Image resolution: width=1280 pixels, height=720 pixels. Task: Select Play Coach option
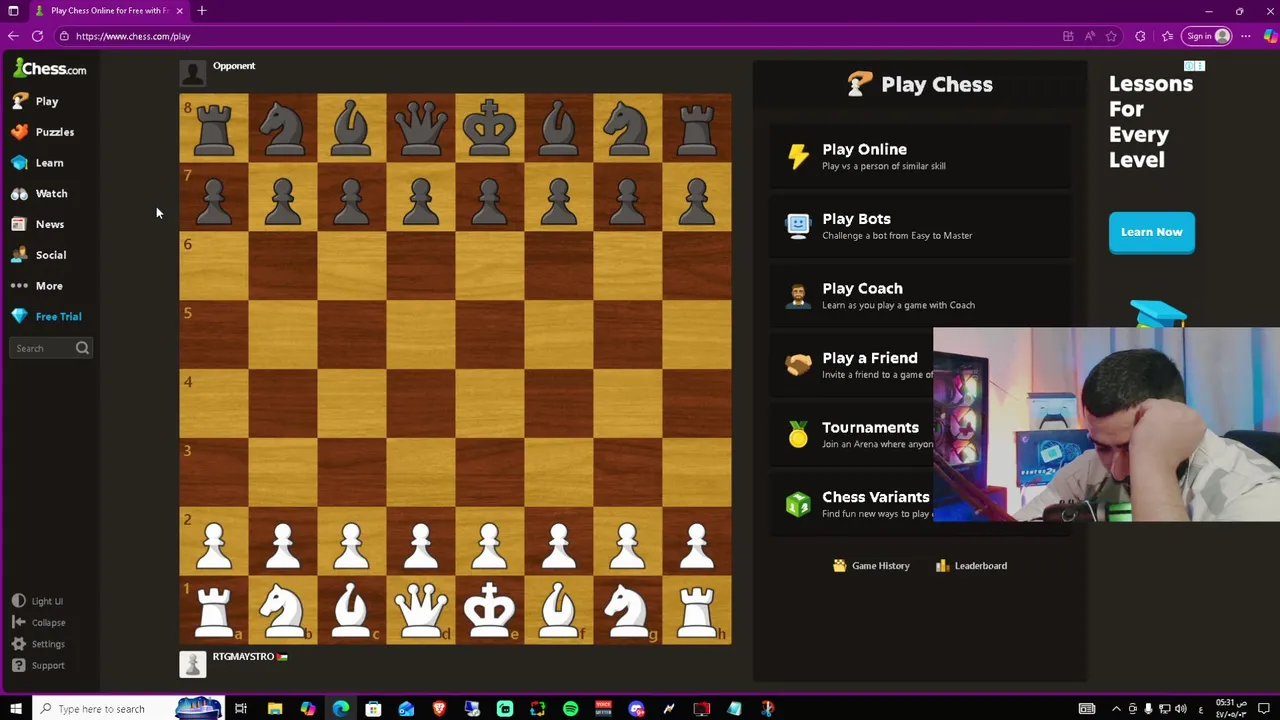click(x=920, y=295)
